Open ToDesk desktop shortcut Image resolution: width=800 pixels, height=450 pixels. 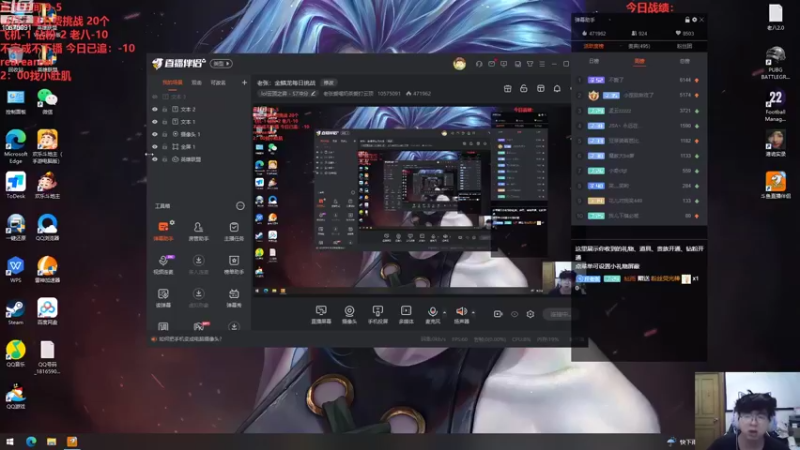[x=16, y=186]
